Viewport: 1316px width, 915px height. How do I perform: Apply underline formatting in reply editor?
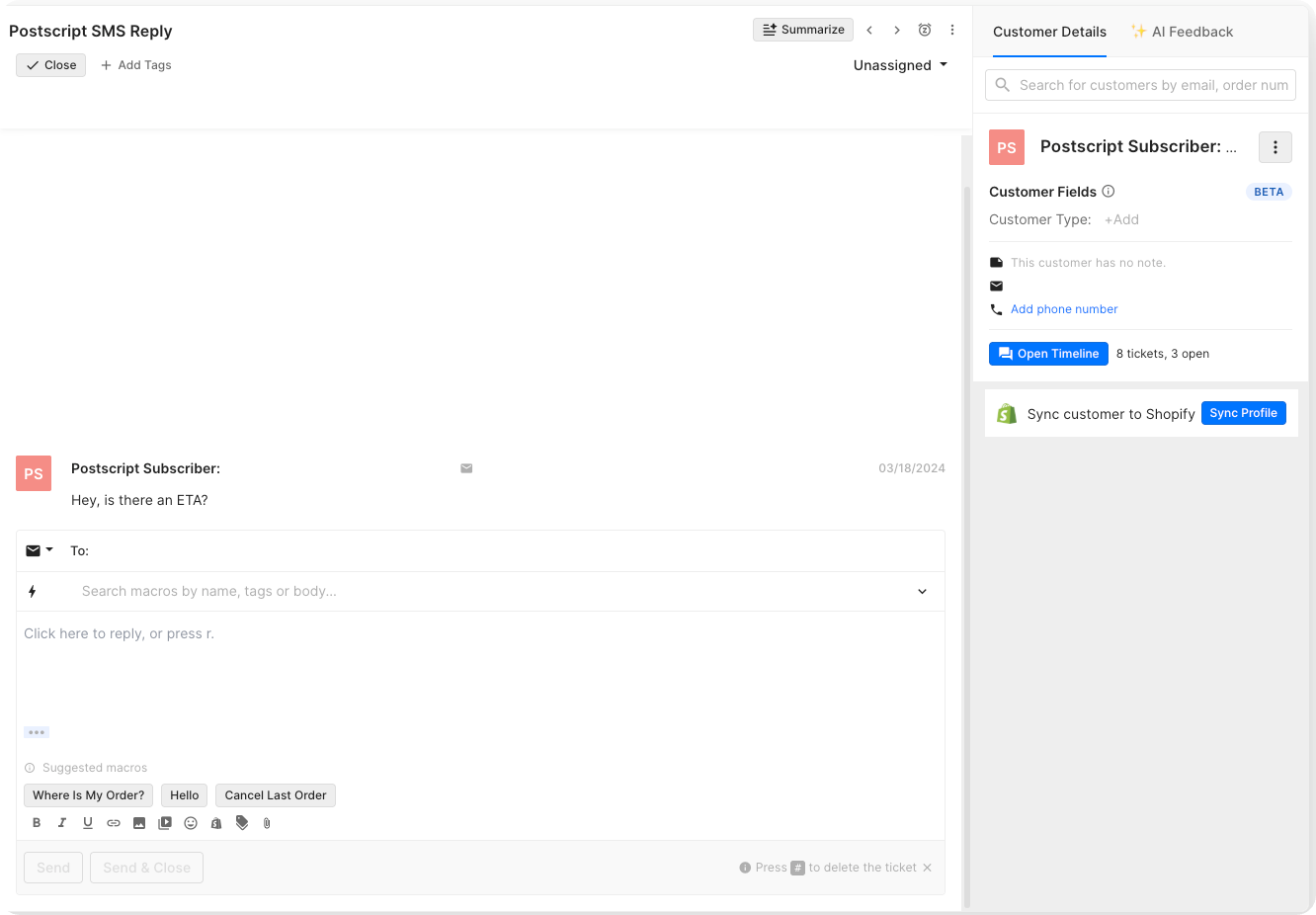click(x=88, y=823)
